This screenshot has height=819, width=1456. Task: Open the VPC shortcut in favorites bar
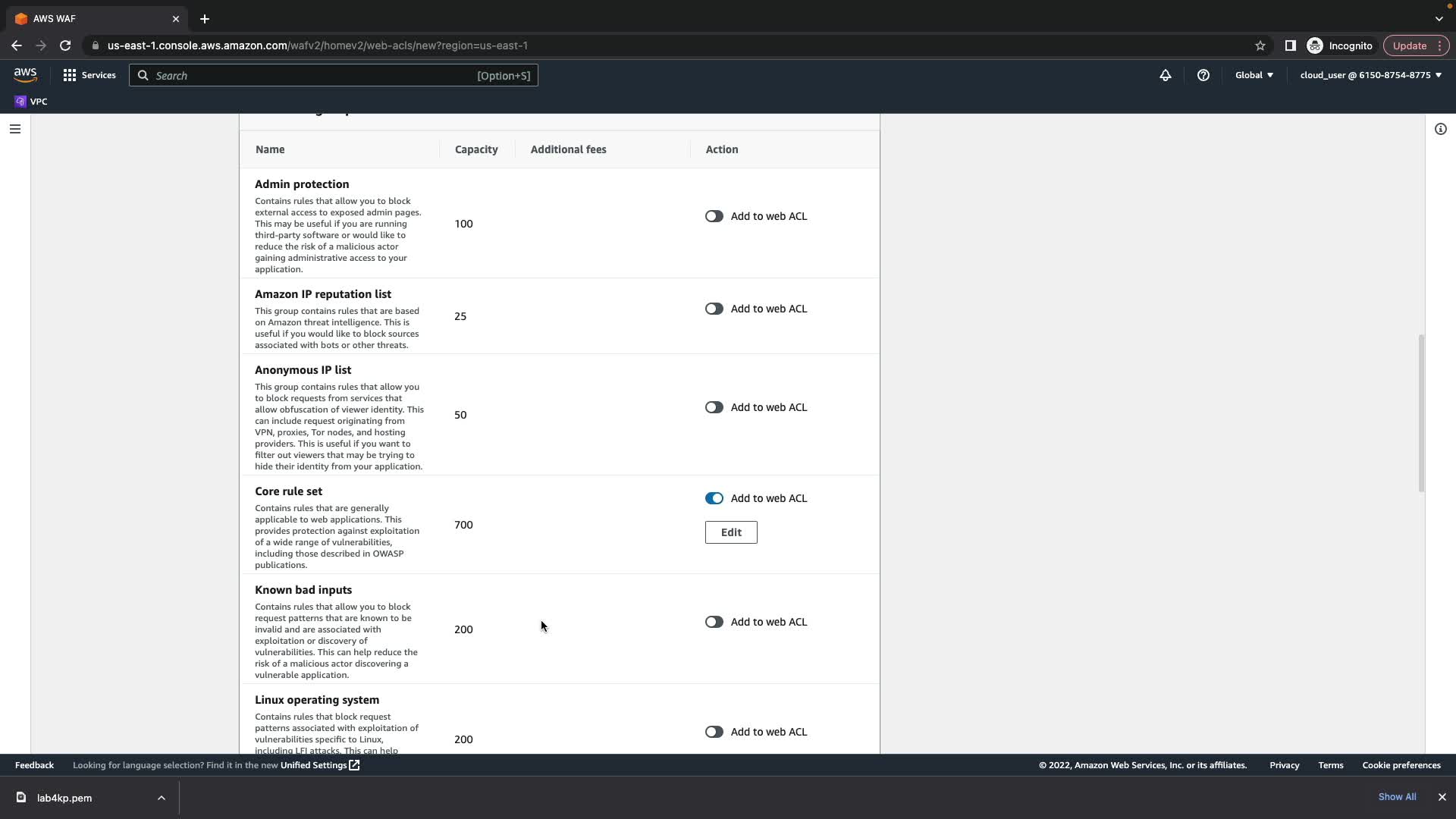click(31, 102)
